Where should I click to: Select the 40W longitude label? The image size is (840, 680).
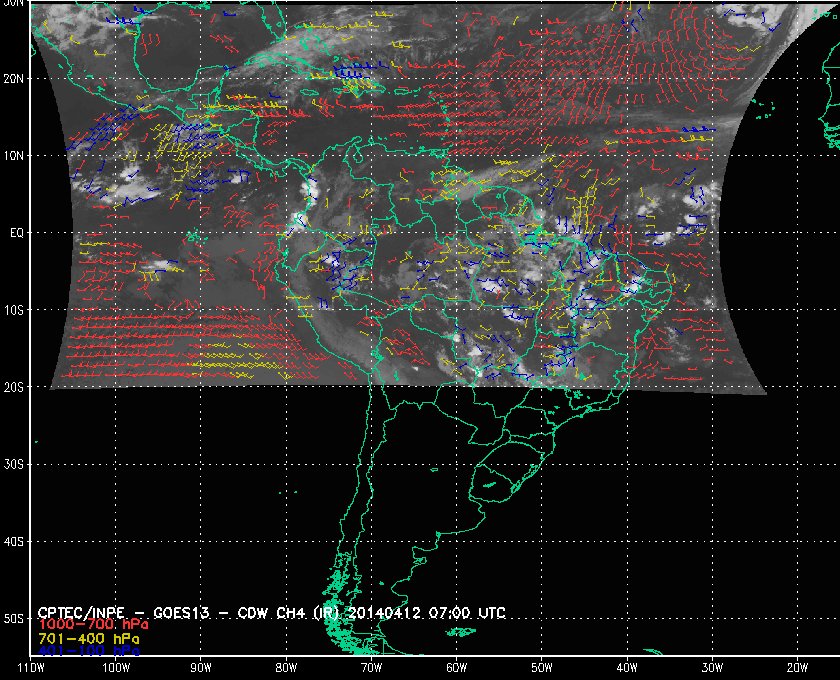(x=627, y=668)
